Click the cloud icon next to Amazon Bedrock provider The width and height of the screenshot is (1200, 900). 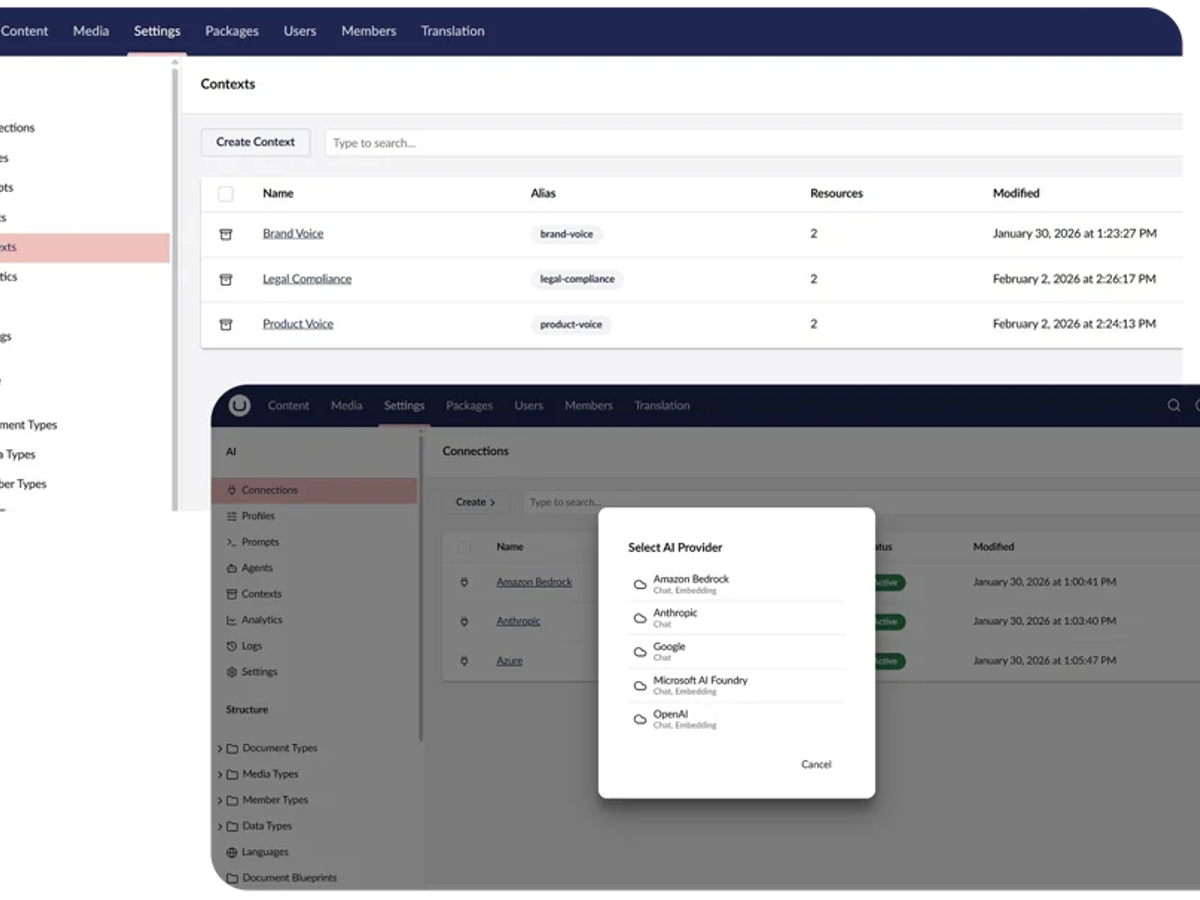(x=640, y=584)
